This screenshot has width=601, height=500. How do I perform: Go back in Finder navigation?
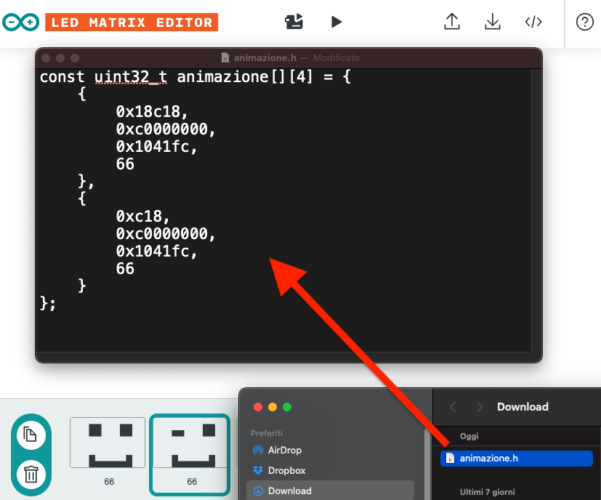pyautogui.click(x=453, y=407)
